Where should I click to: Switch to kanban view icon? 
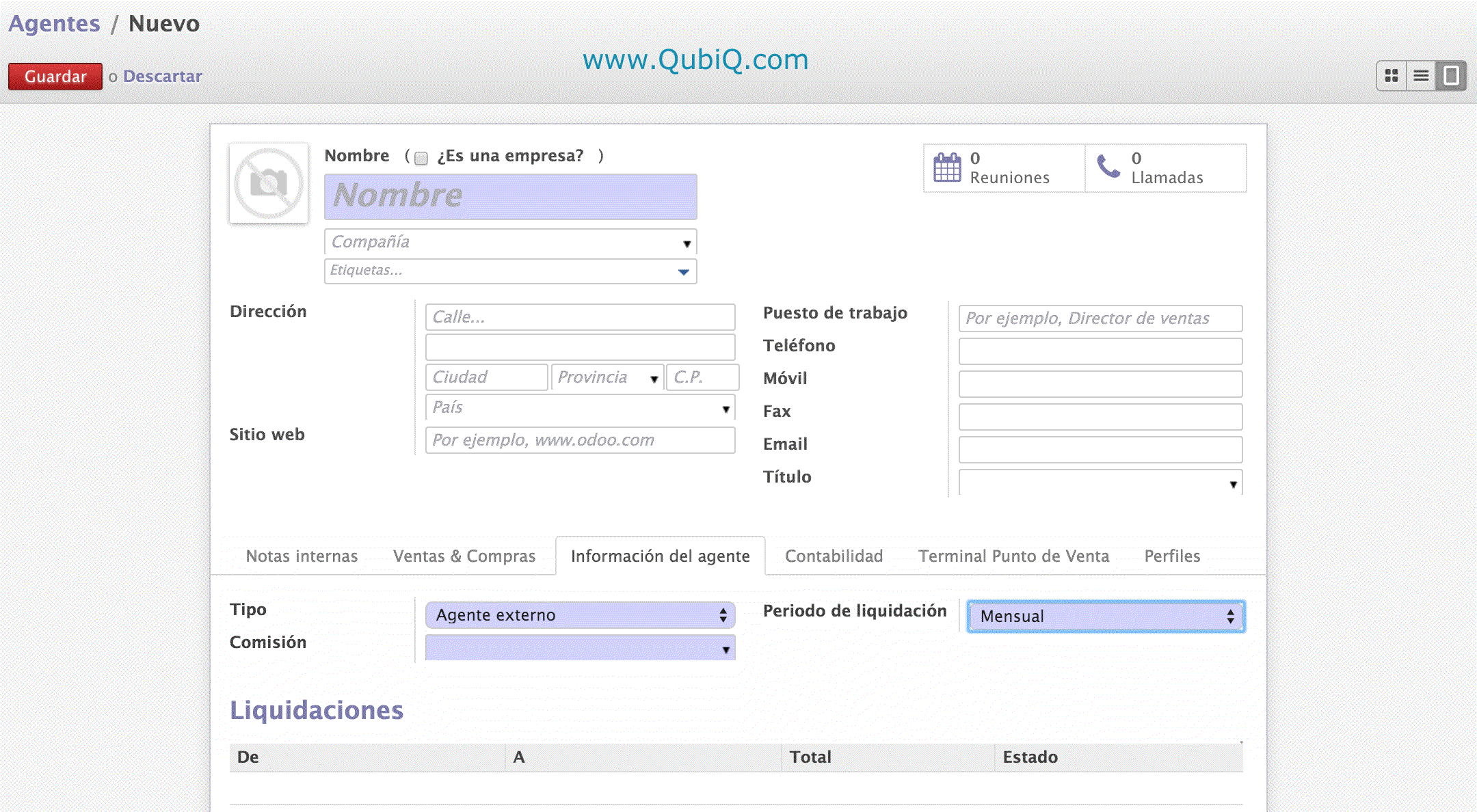coord(1391,76)
